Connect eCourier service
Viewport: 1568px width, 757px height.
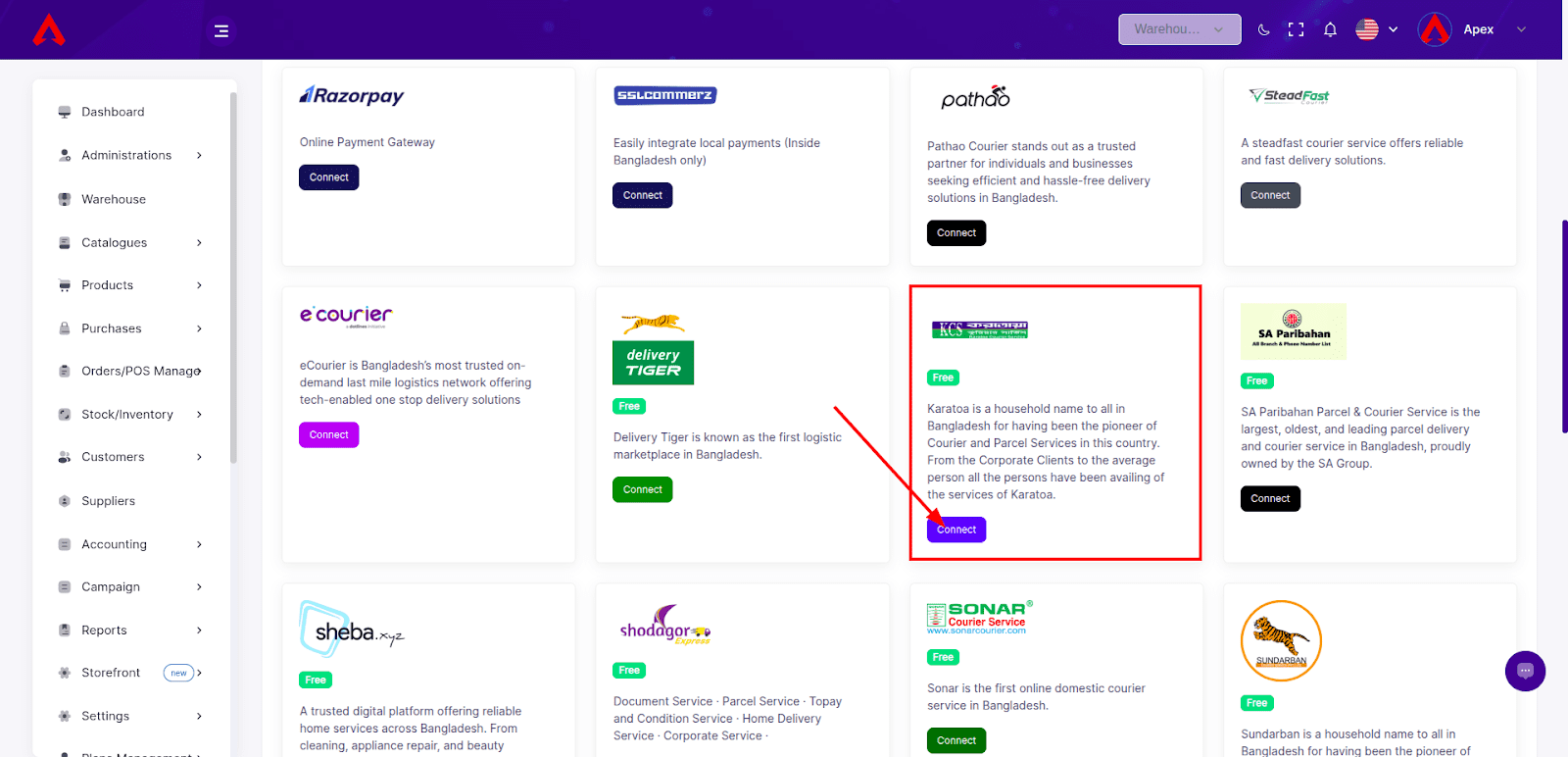coord(329,434)
